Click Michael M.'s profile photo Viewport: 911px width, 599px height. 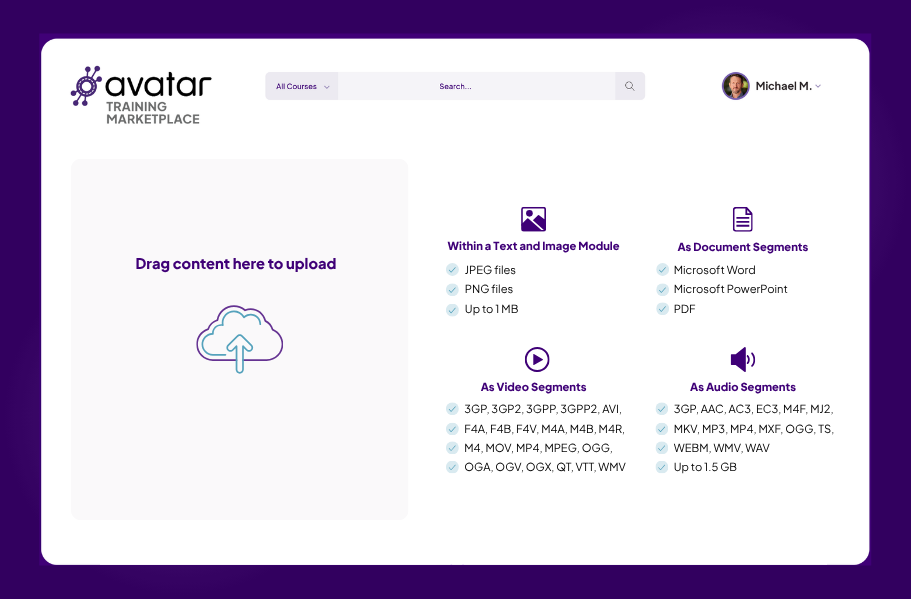click(735, 86)
